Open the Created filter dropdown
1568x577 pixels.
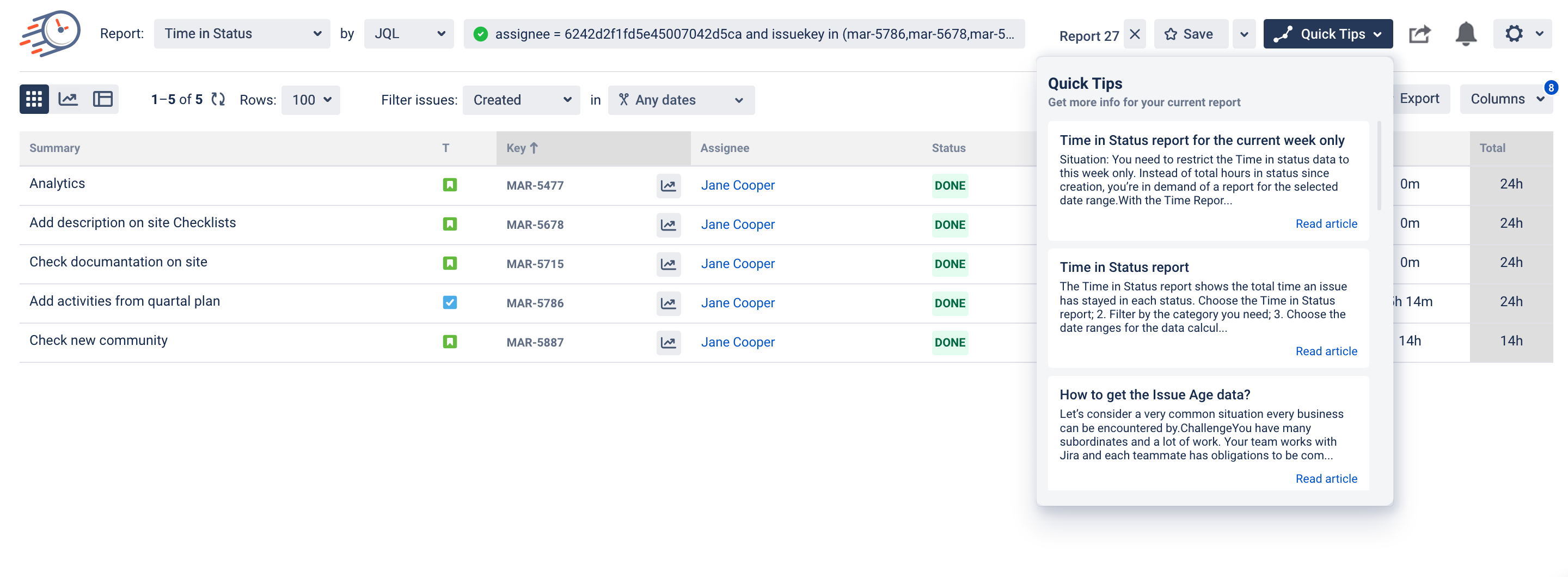[x=521, y=100]
